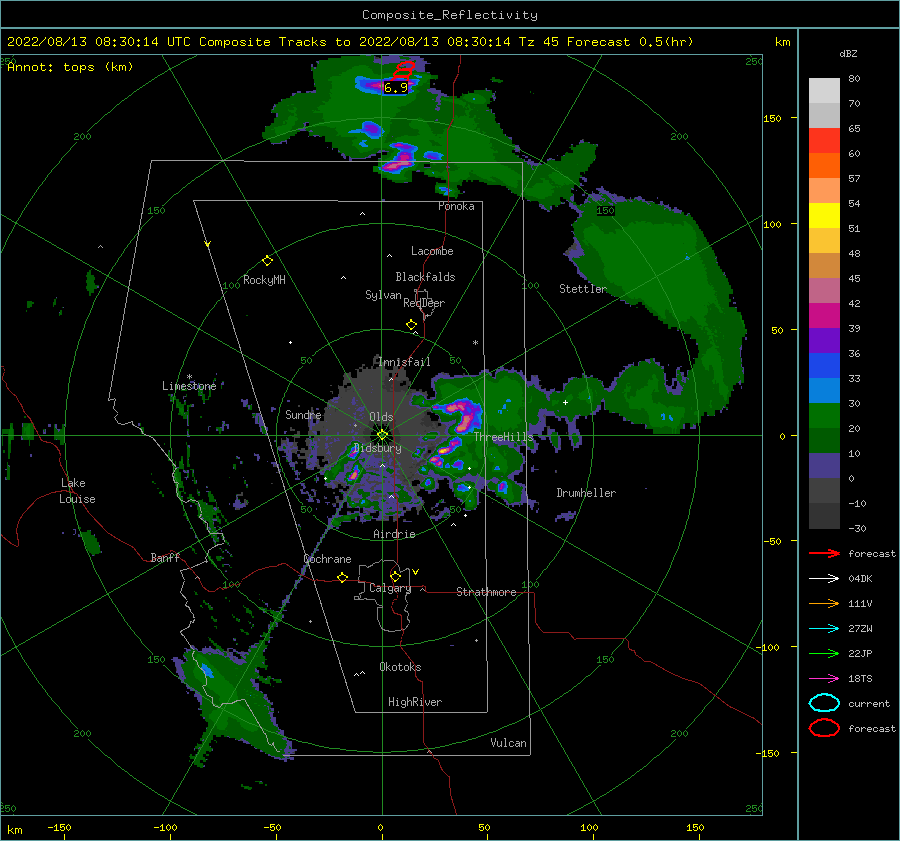
Task: Select the magenta 39 dBZ color swatch
Action: (x=824, y=315)
